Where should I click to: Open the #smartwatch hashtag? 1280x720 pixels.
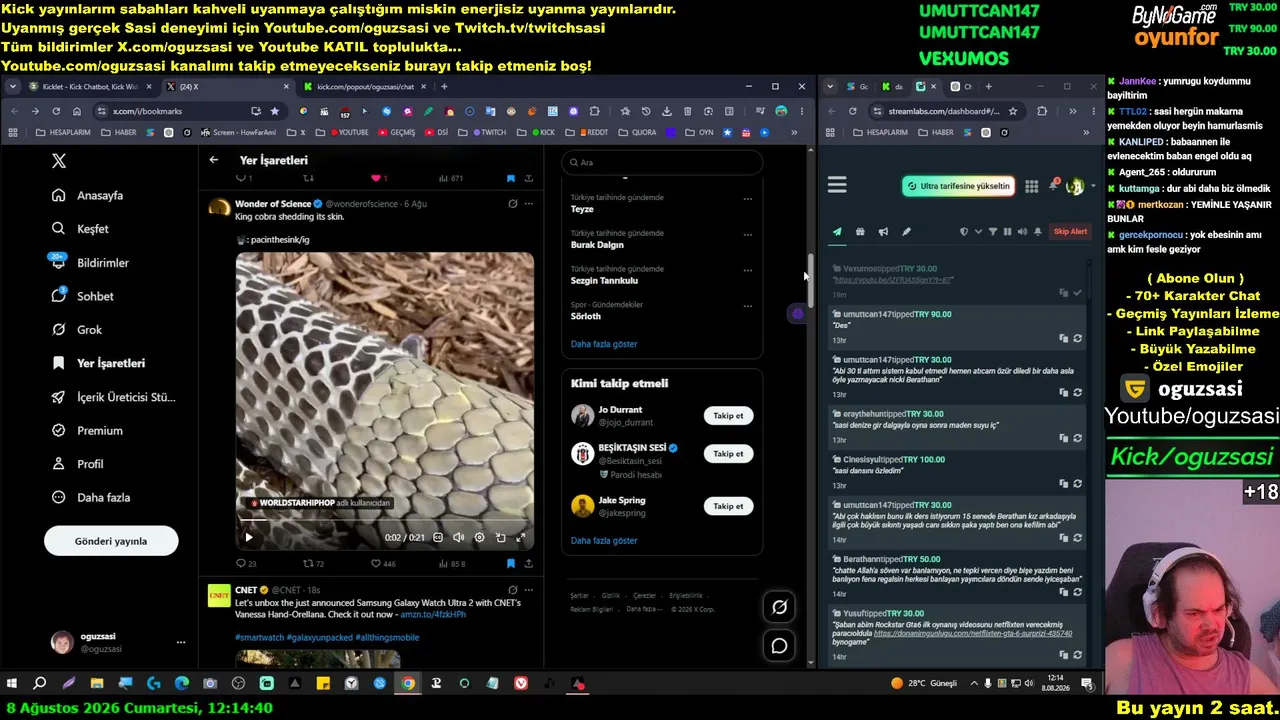(x=259, y=638)
